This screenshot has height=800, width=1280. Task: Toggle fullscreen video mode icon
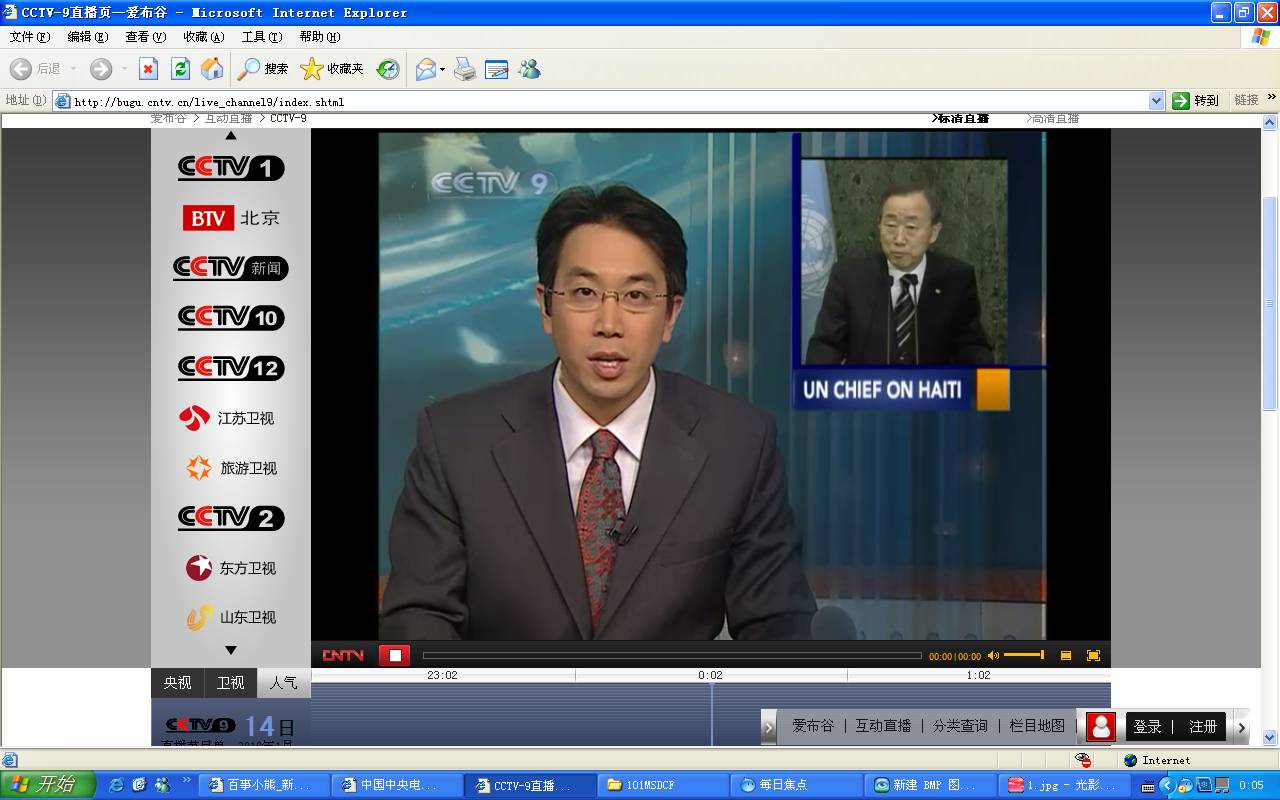(1093, 656)
